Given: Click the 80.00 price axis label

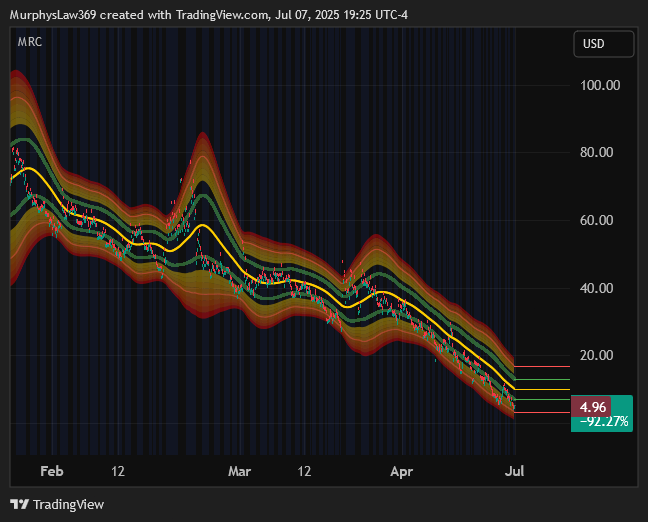Looking at the screenshot, I should 597,153.
